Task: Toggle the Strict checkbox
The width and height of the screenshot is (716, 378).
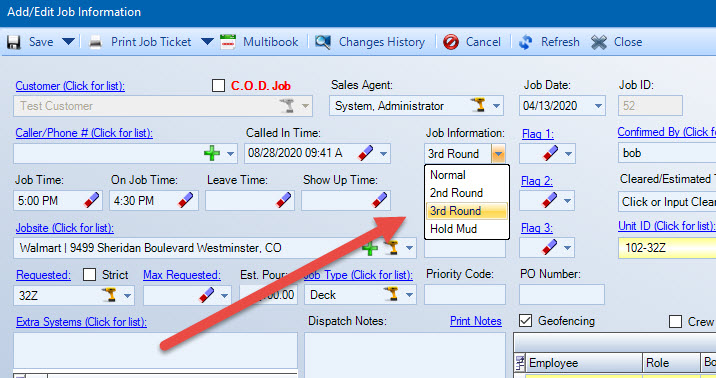Action: point(90,274)
